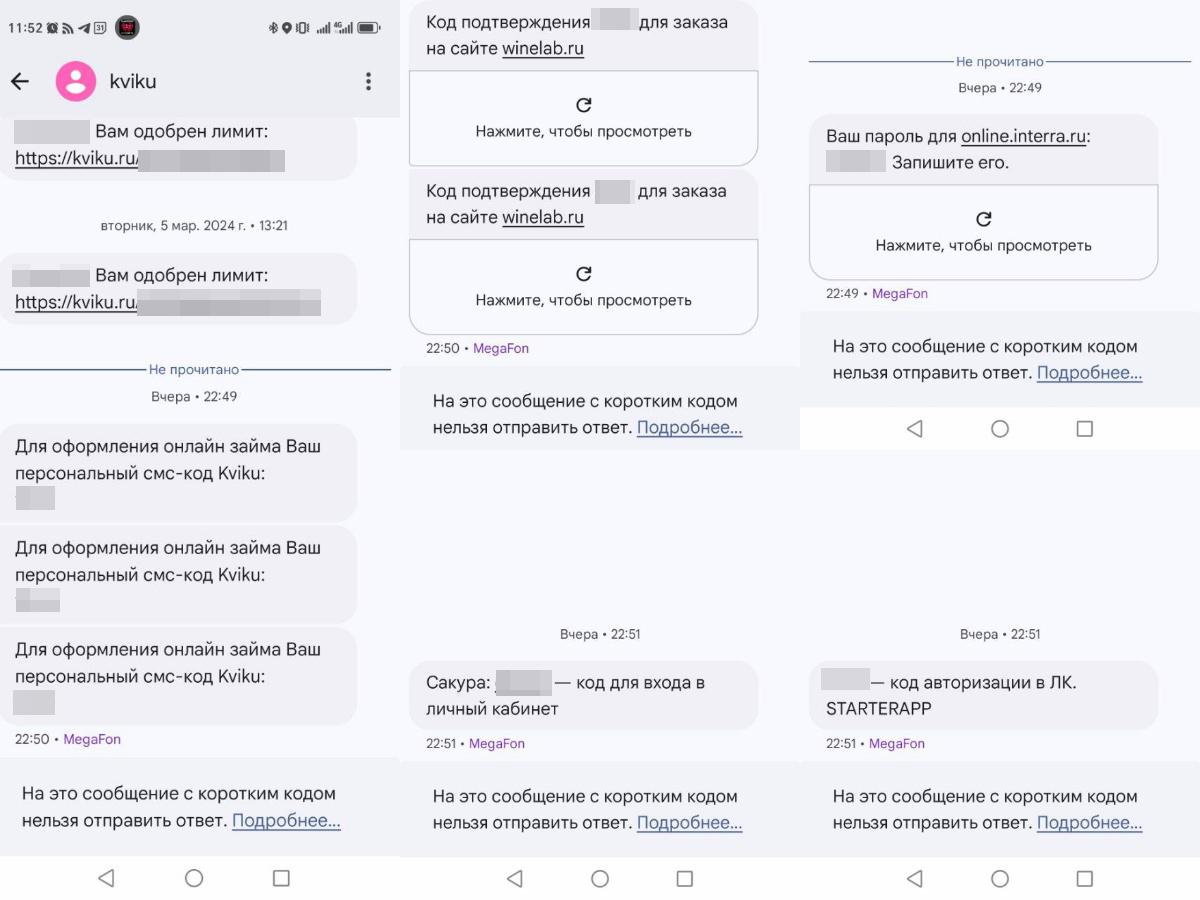Image resolution: width=1200 pixels, height=900 pixels.
Task: Open kviku.ru link under 5 мар. date
Action: pyautogui.click(x=76, y=303)
